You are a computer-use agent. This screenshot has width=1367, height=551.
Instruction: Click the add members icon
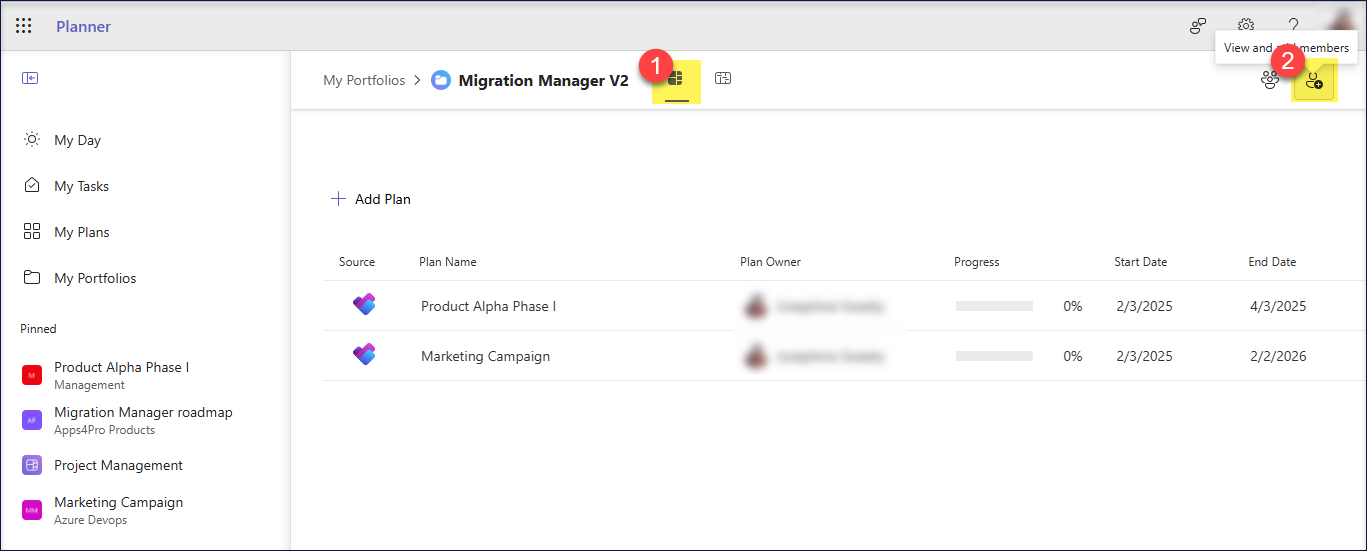coord(1314,82)
